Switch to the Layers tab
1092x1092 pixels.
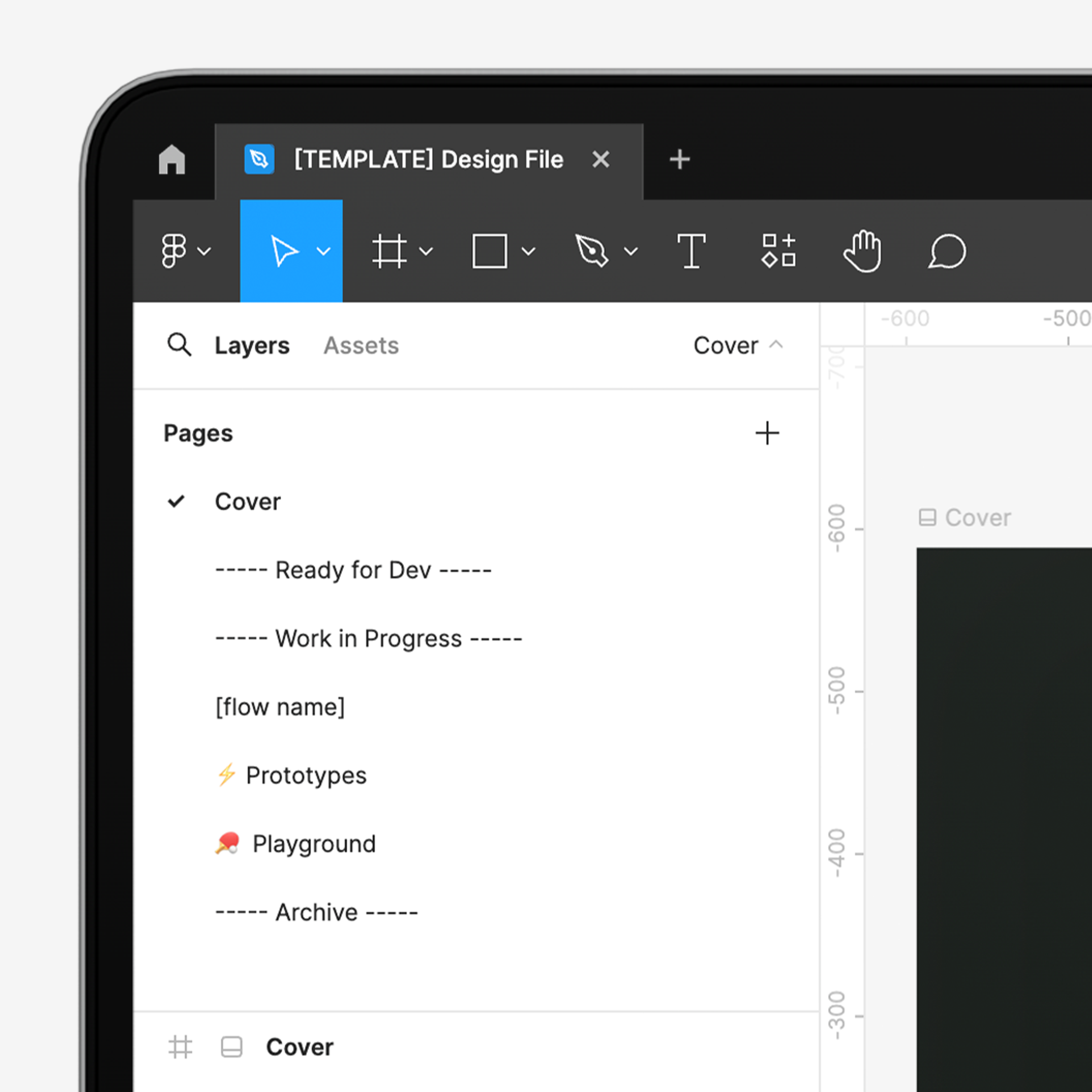click(x=252, y=345)
